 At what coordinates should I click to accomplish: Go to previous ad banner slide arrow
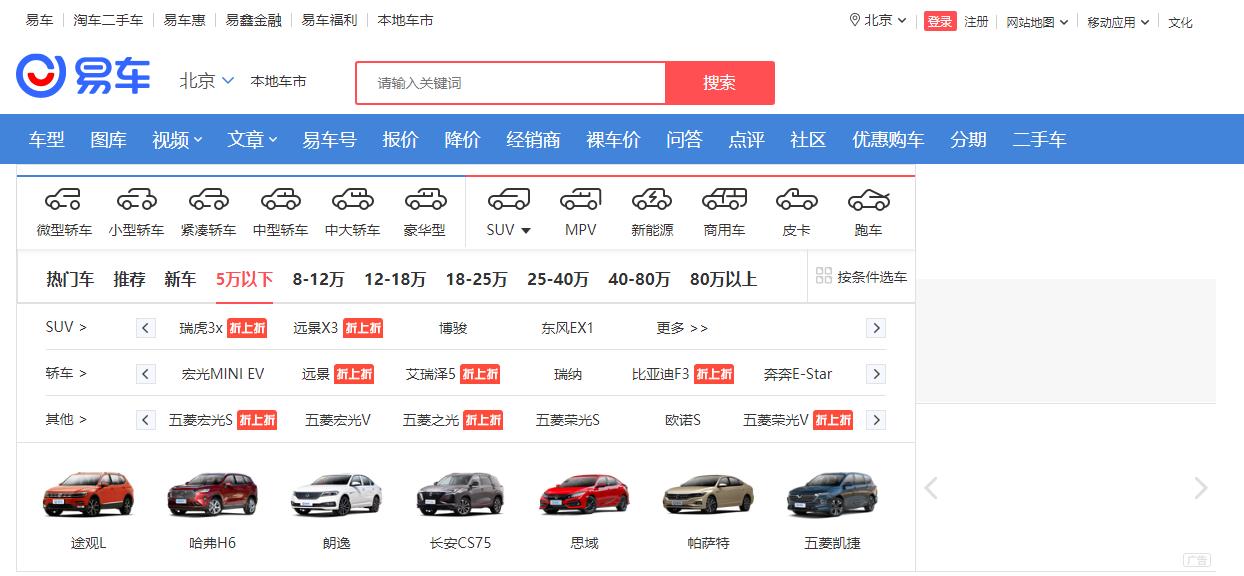[931, 488]
